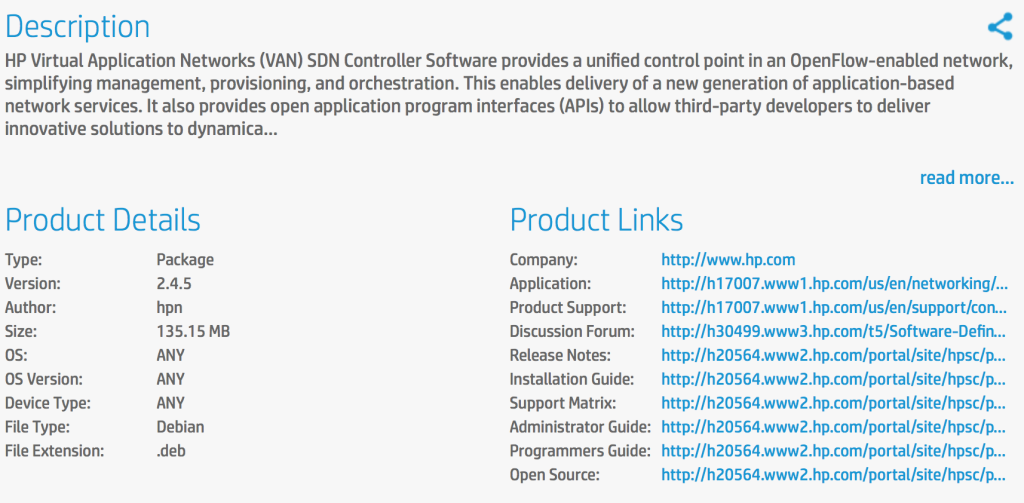Click the share icon
The image size is (1024, 503).
tap(1000, 27)
